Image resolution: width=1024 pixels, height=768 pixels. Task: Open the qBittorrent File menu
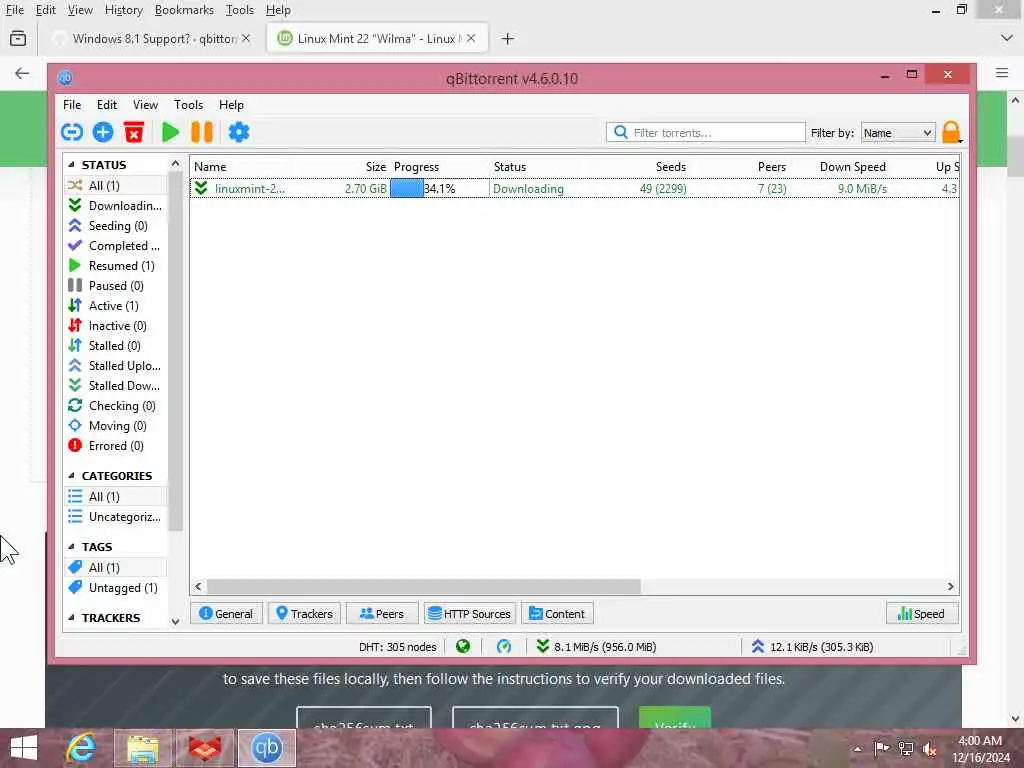(72, 105)
